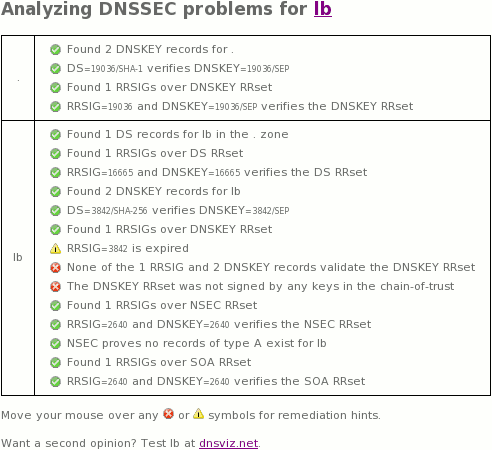Click the 'lb' zone label cell
The width and height of the screenshot is (492, 450).
18,258
